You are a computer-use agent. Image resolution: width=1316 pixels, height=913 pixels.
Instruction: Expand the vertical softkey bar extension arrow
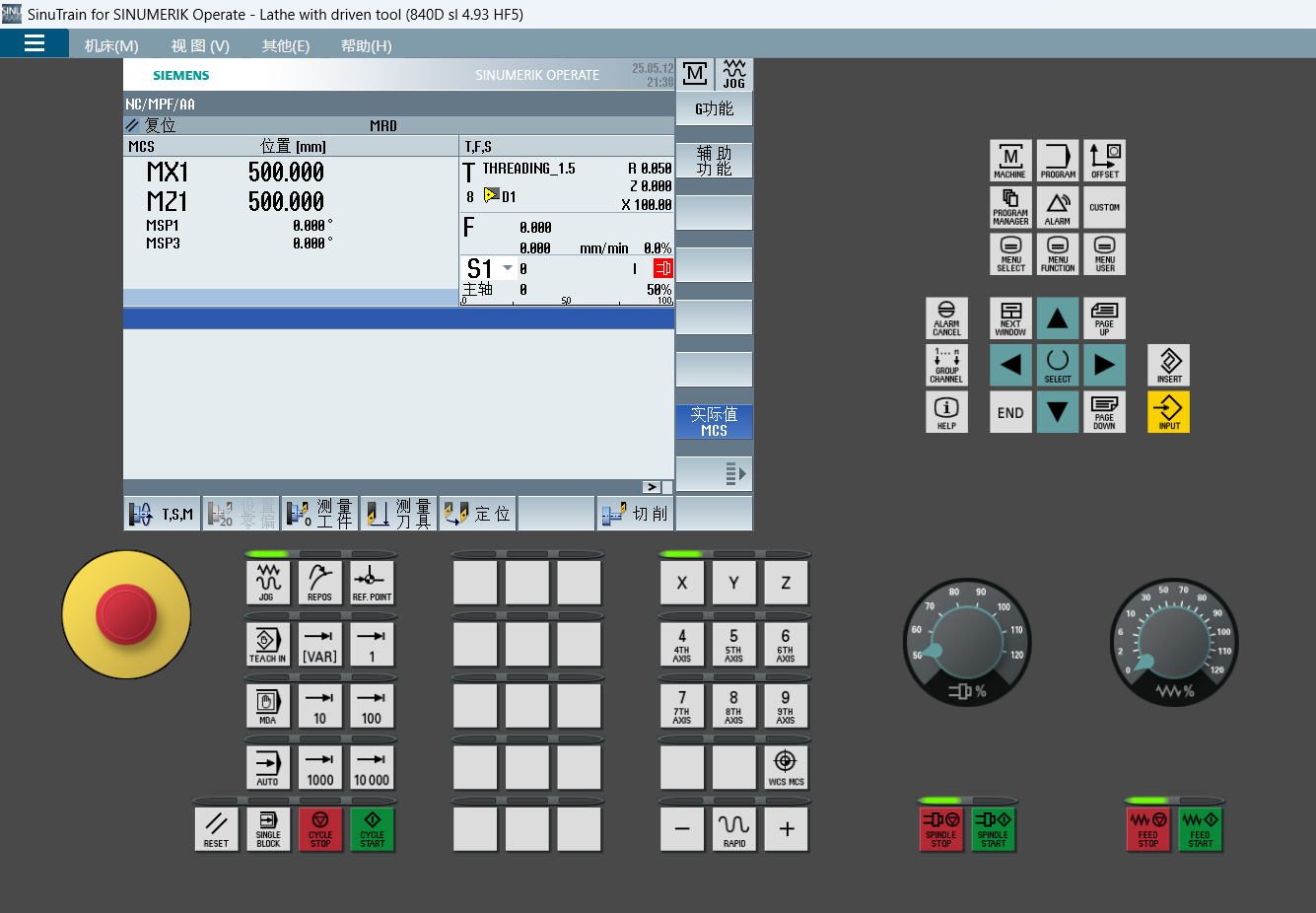[x=715, y=473]
